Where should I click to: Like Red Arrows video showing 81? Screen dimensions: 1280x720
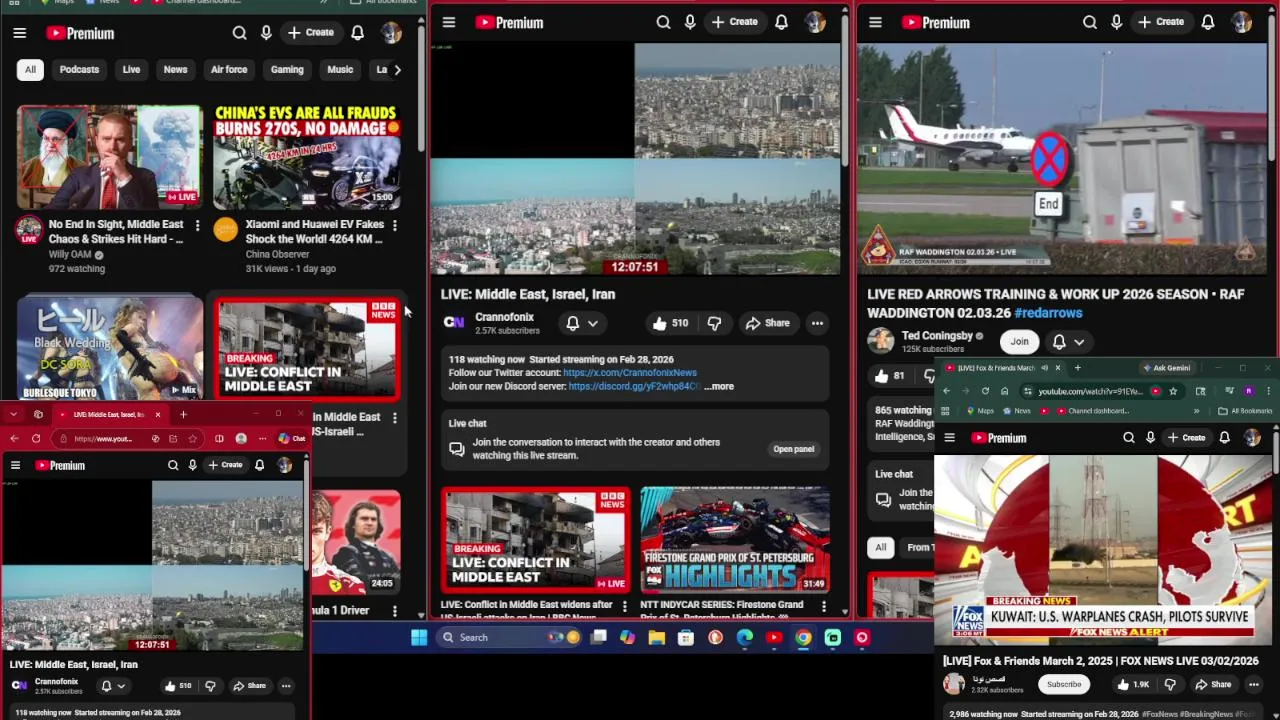point(890,376)
